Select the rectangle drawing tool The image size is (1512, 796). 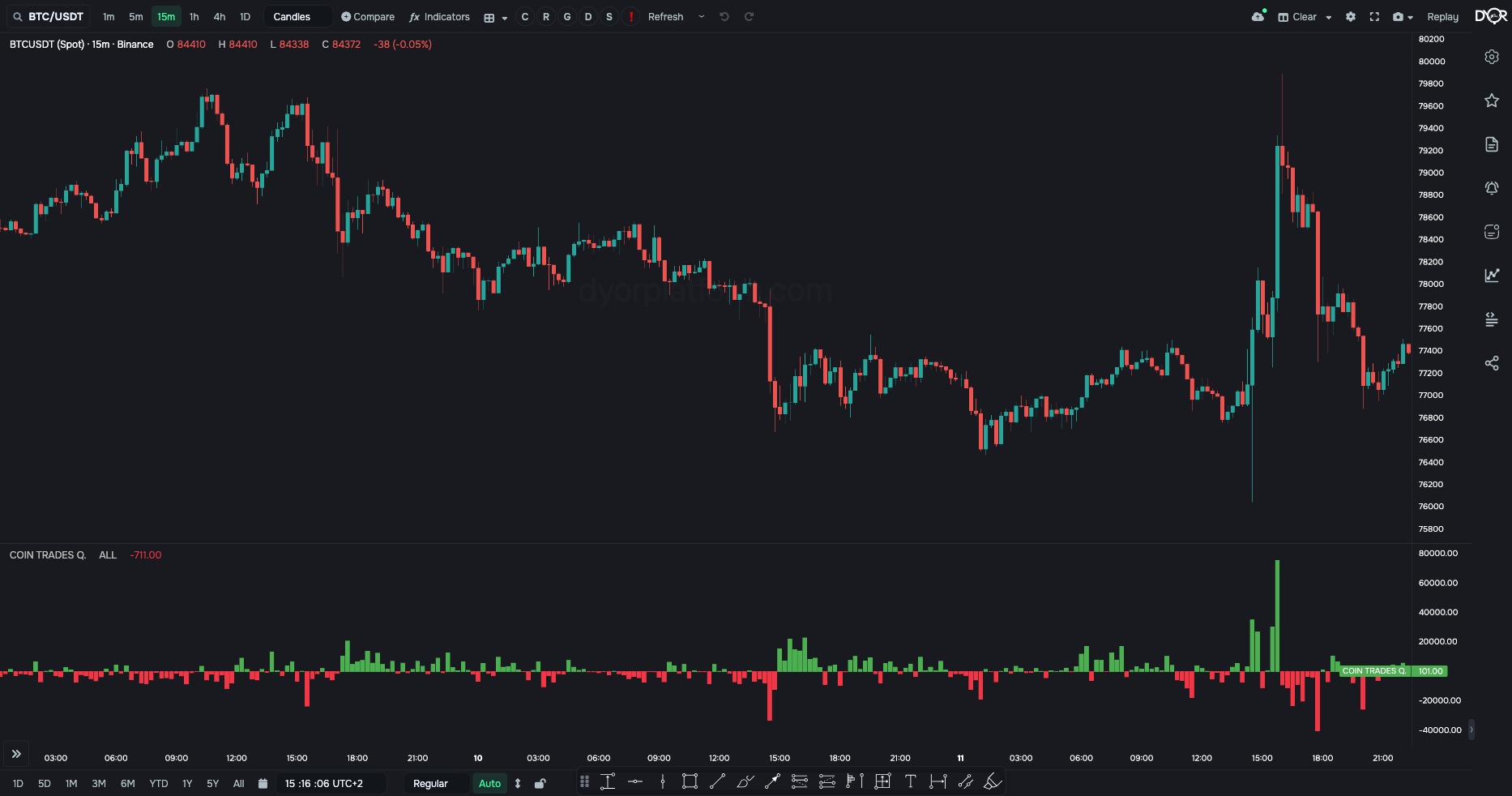tap(690, 782)
